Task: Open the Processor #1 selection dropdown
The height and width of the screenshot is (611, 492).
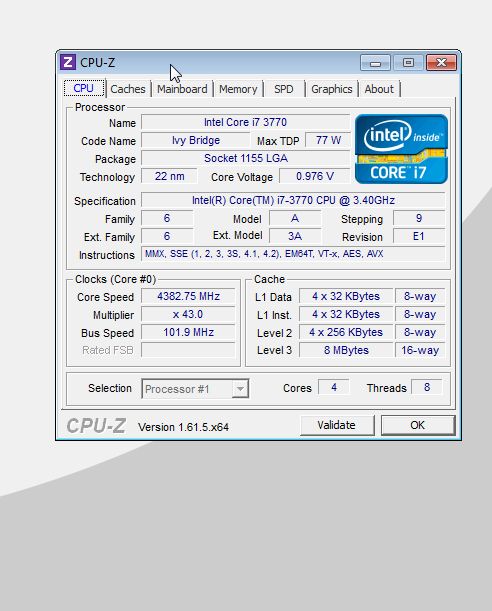Action: (x=195, y=388)
